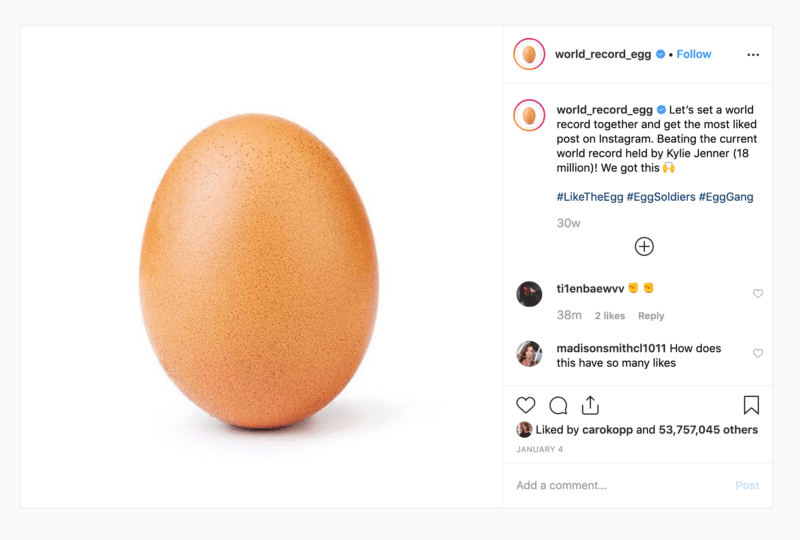
Task: Open the comment bubble icon
Action: 558,405
